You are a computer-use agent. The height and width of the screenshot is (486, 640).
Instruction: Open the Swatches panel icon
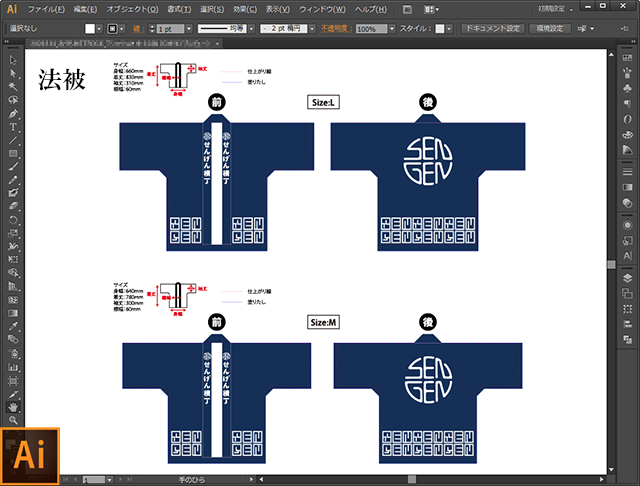(x=627, y=58)
